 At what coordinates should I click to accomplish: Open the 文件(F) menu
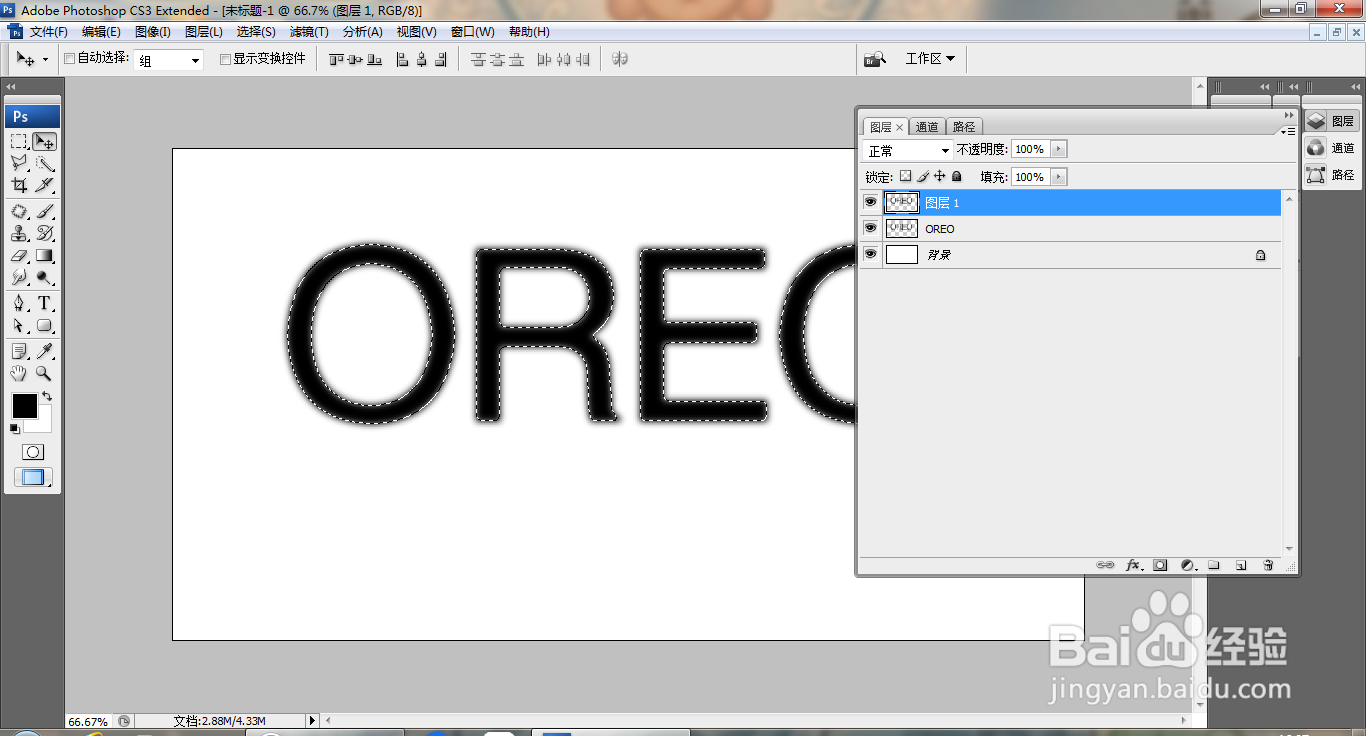pos(49,32)
